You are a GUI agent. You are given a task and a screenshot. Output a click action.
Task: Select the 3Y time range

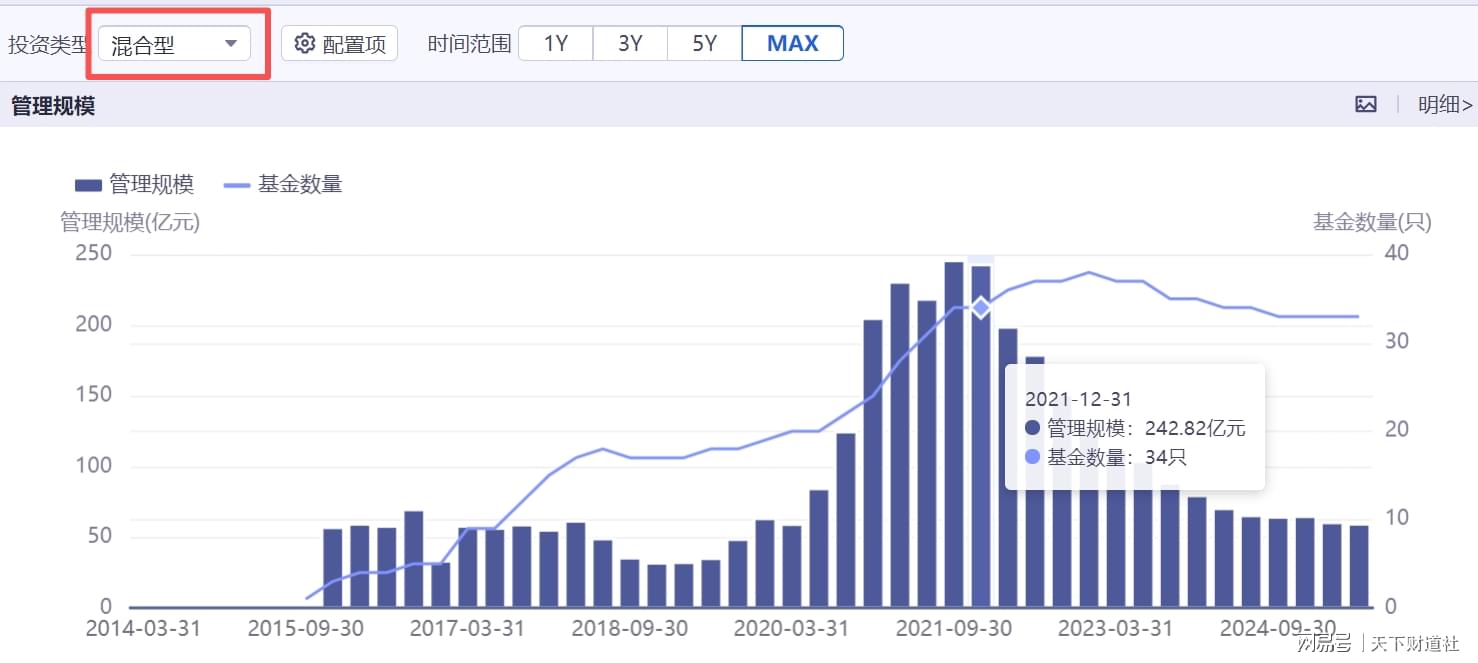pos(630,43)
